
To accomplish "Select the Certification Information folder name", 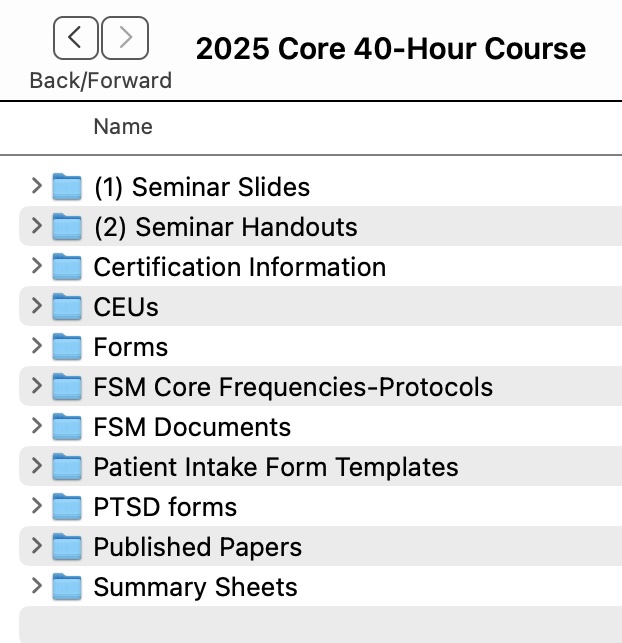I will [x=239, y=267].
